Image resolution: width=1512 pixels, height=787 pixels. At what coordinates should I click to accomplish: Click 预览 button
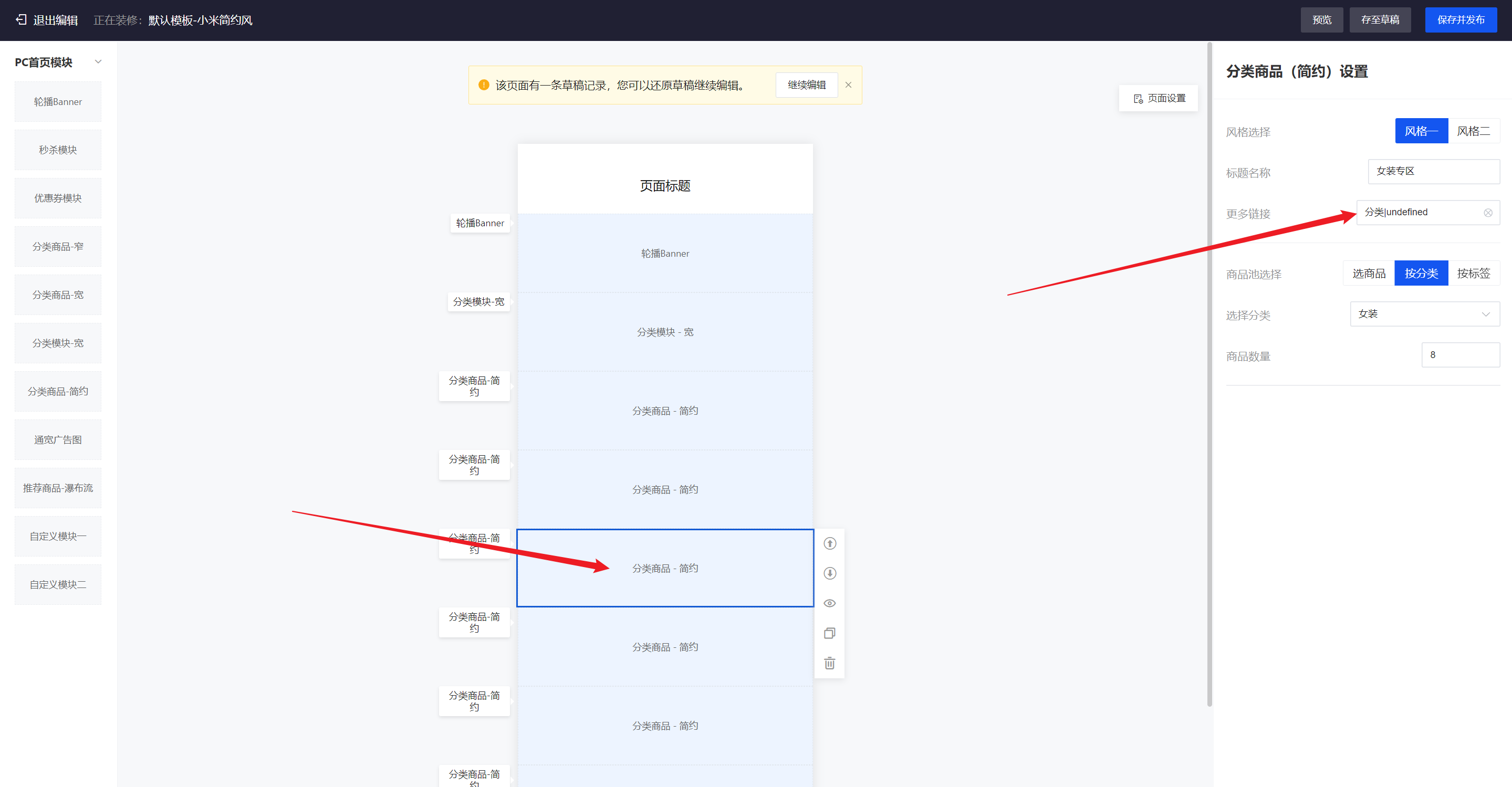click(1321, 20)
